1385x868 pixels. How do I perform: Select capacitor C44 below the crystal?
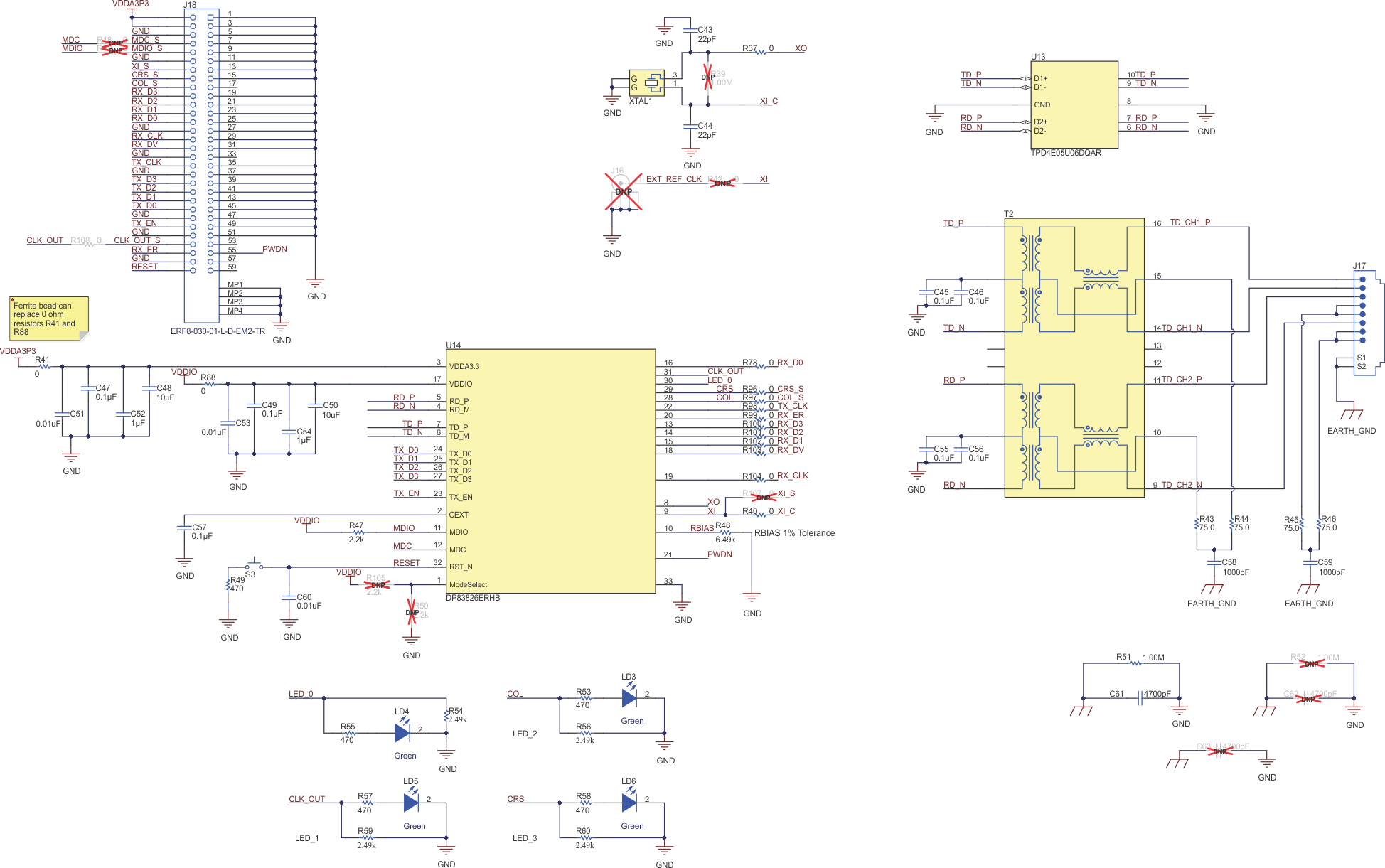pyautogui.click(x=690, y=127)
